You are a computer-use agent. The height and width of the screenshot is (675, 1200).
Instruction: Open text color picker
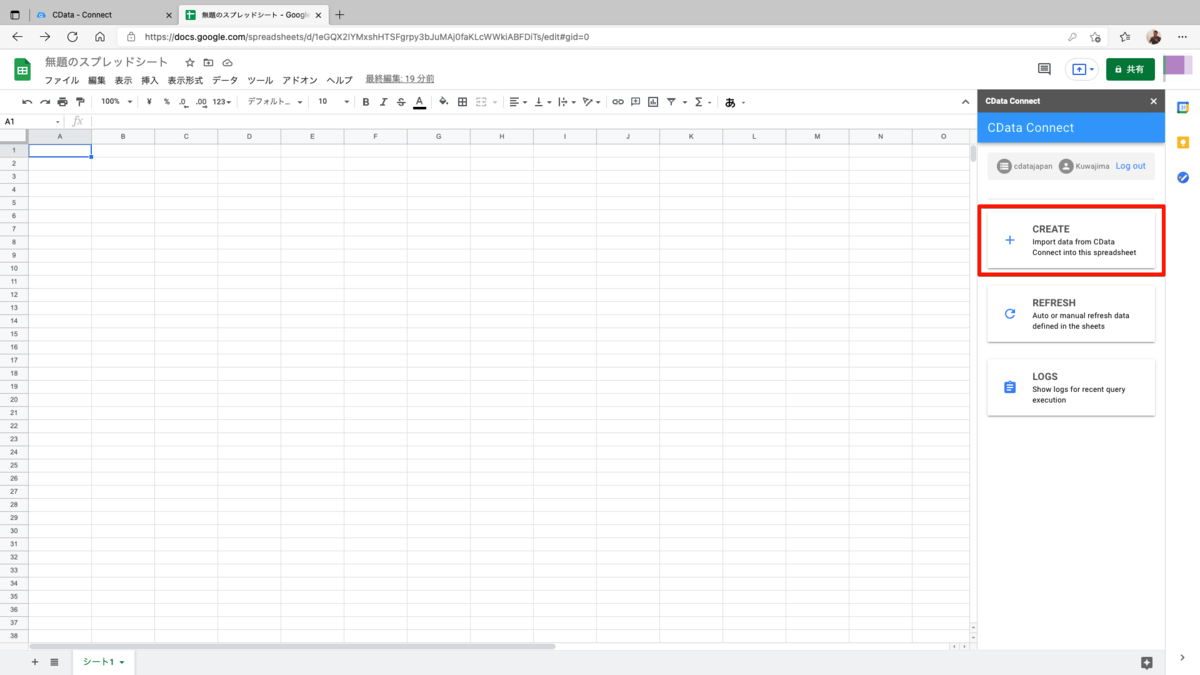pyautogui.click(x=419, y=102)
